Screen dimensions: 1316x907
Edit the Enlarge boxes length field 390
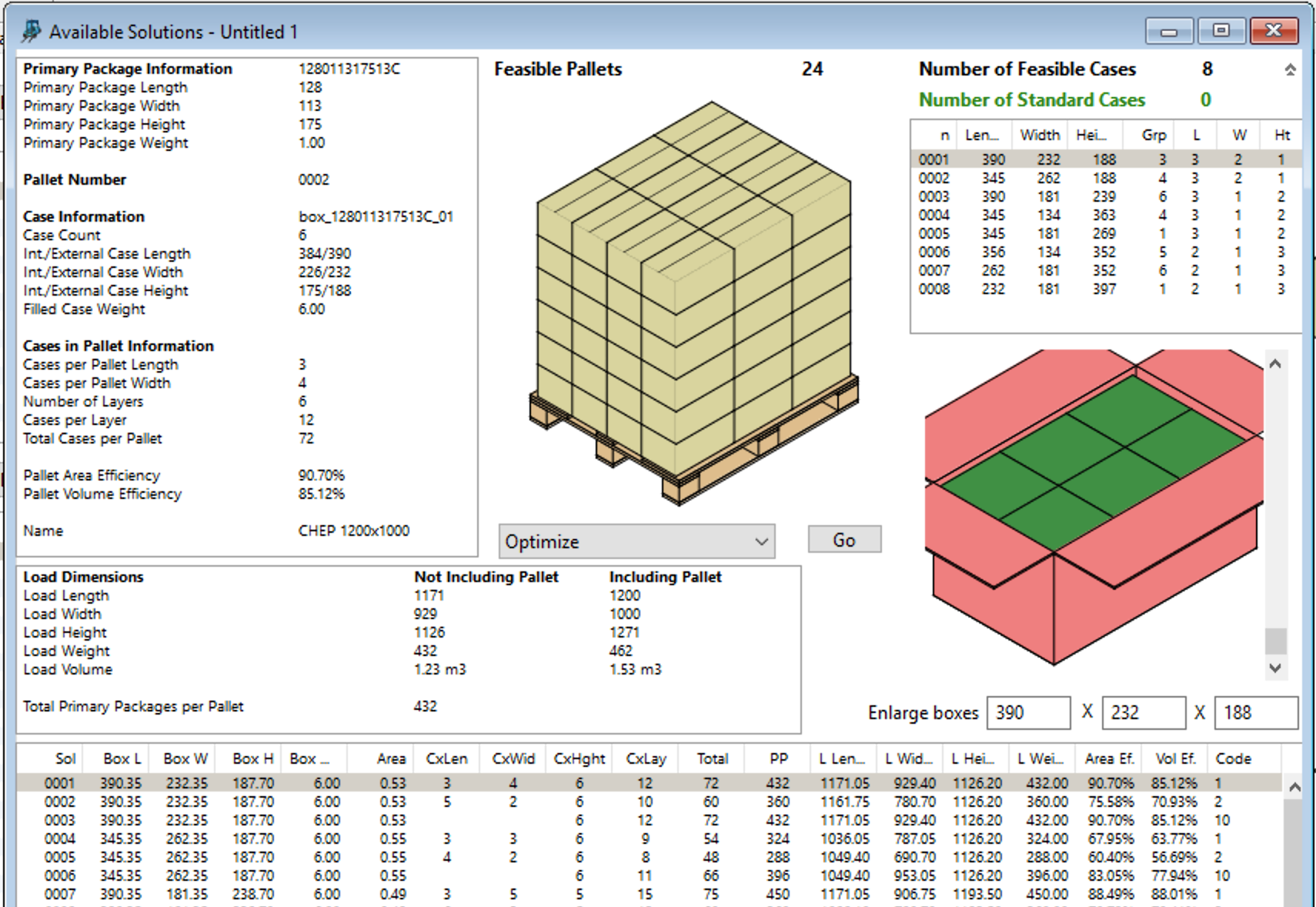(x=1028, y=713)
